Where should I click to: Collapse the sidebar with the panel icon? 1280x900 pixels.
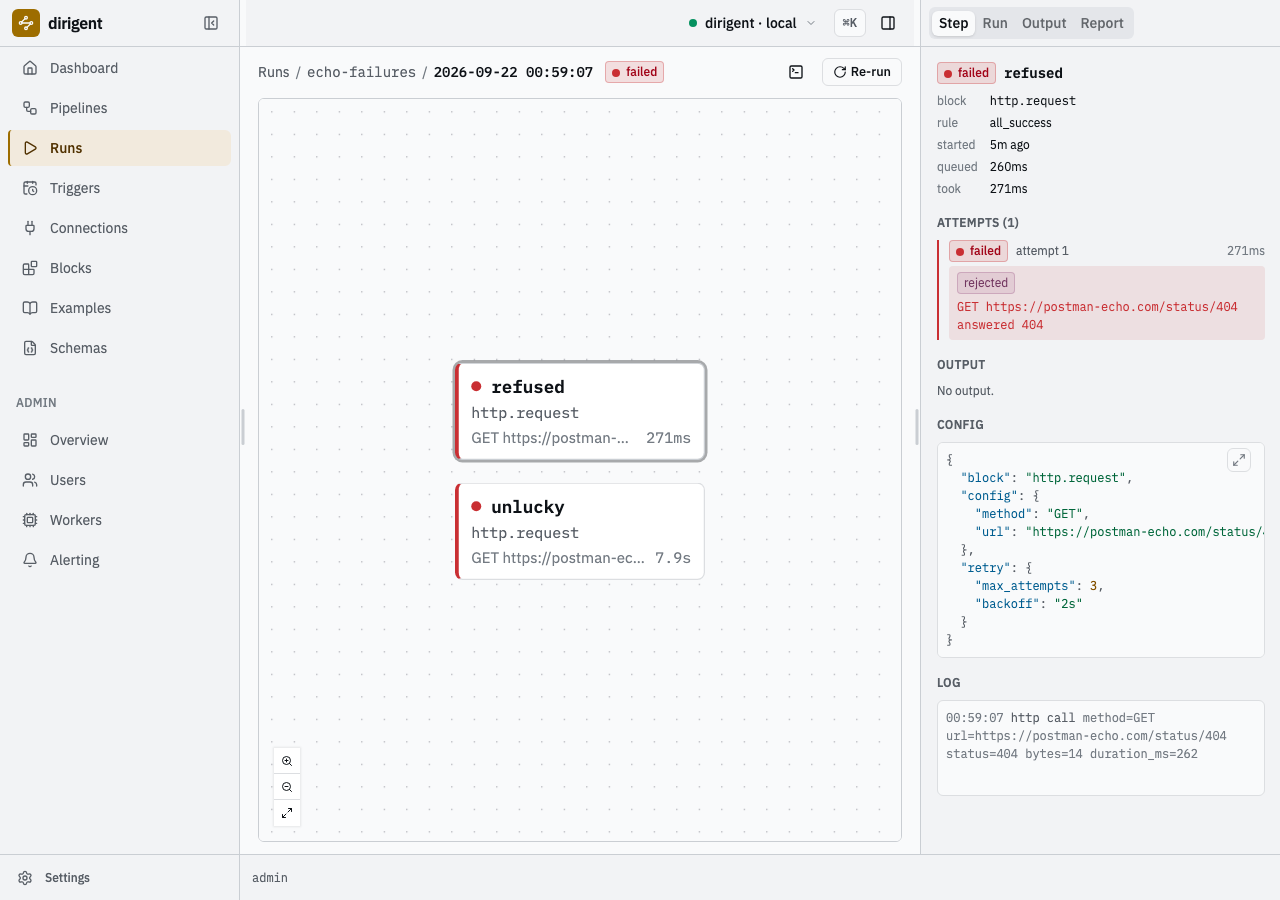(211, 23)
